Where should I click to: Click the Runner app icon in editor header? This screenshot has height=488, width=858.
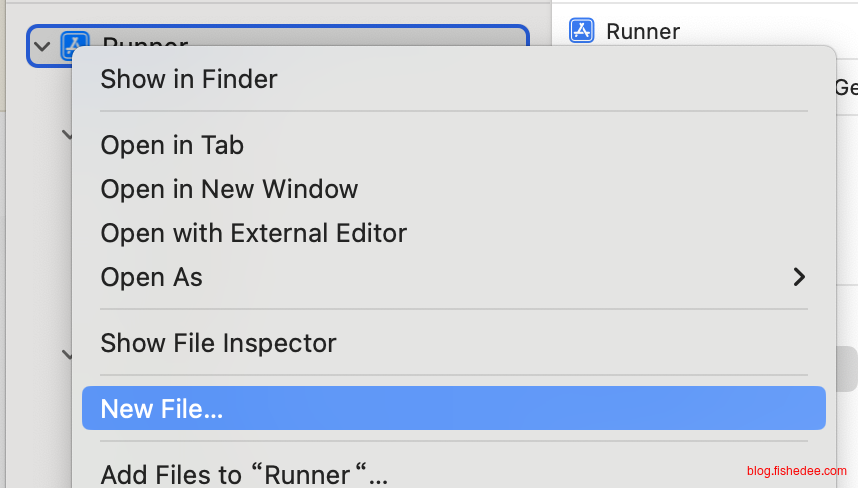(x=582, y=31)
